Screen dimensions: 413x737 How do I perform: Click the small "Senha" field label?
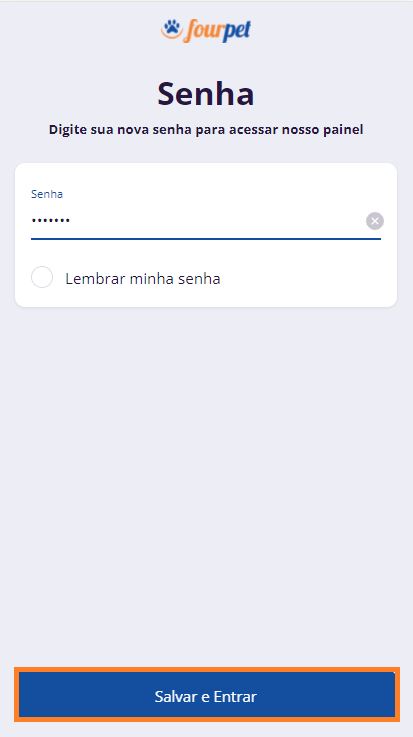point(47,194)
